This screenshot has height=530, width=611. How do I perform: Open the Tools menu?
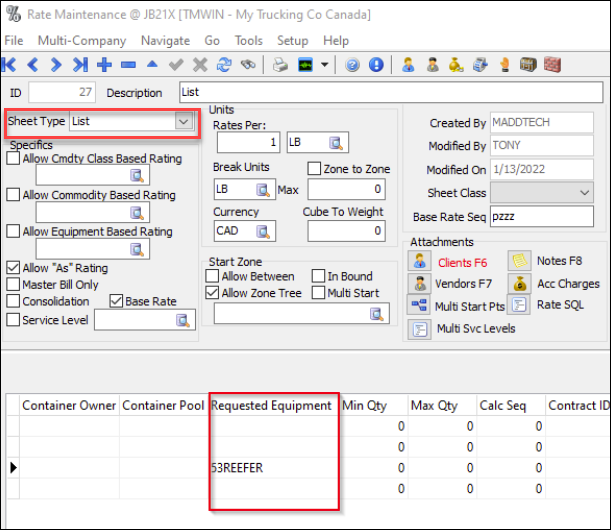(248, 41)
